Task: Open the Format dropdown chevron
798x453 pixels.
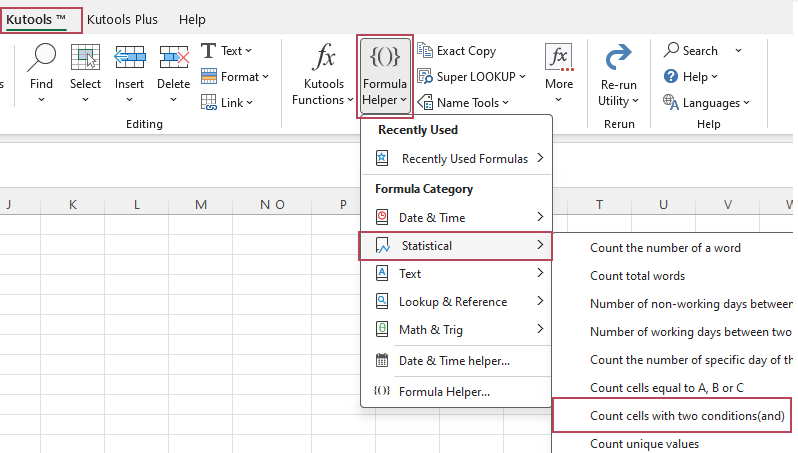Action: tap(266, 77)
